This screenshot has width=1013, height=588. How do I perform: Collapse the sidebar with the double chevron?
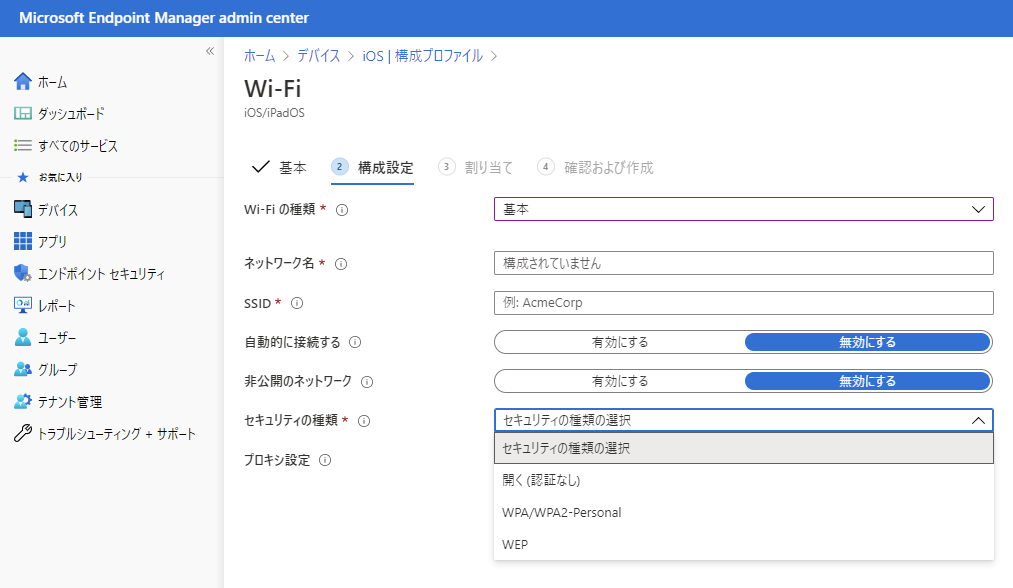pyautogui.click(x=210, y=51)
